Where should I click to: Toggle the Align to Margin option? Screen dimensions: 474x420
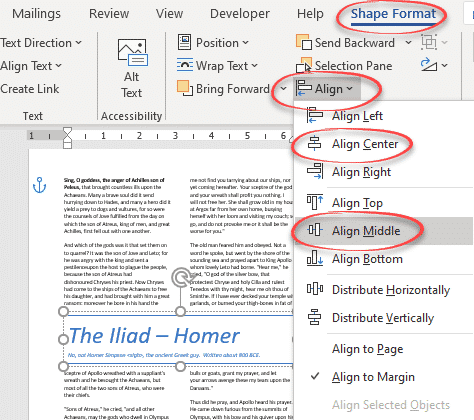(x=373, y=377)
